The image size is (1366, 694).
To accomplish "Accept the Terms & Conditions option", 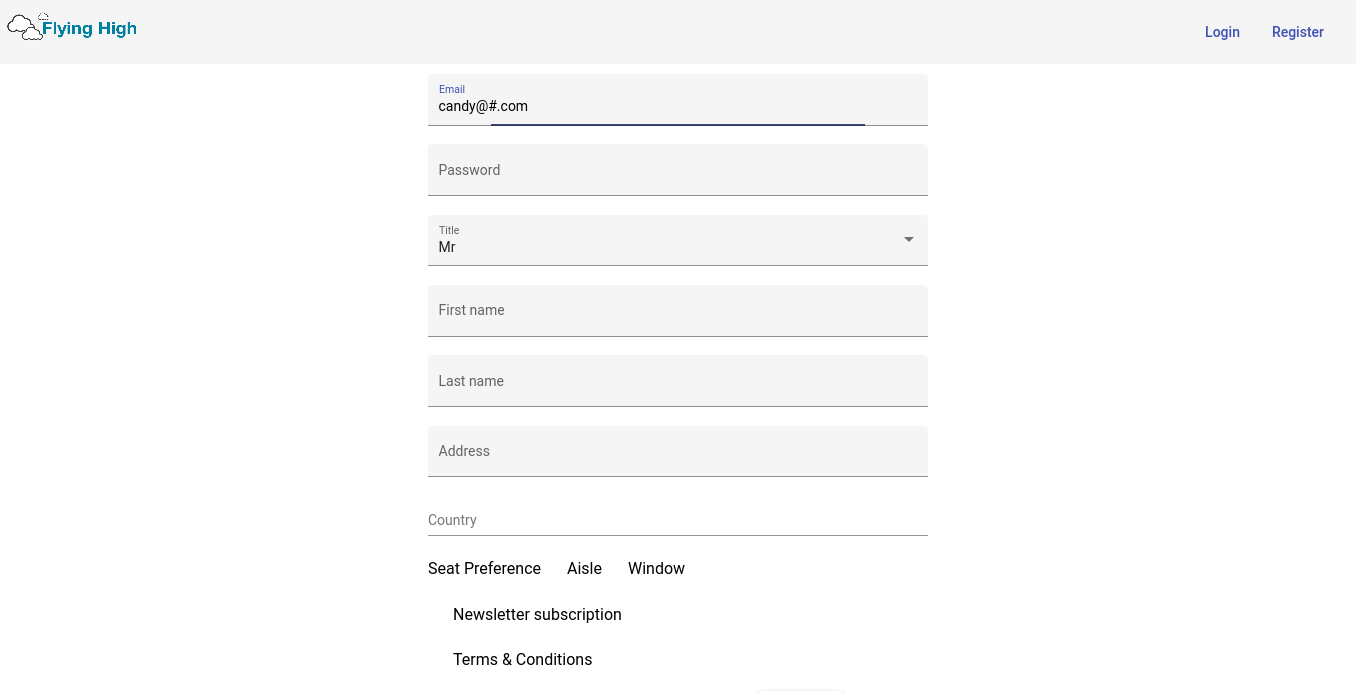I will [522, 659].
